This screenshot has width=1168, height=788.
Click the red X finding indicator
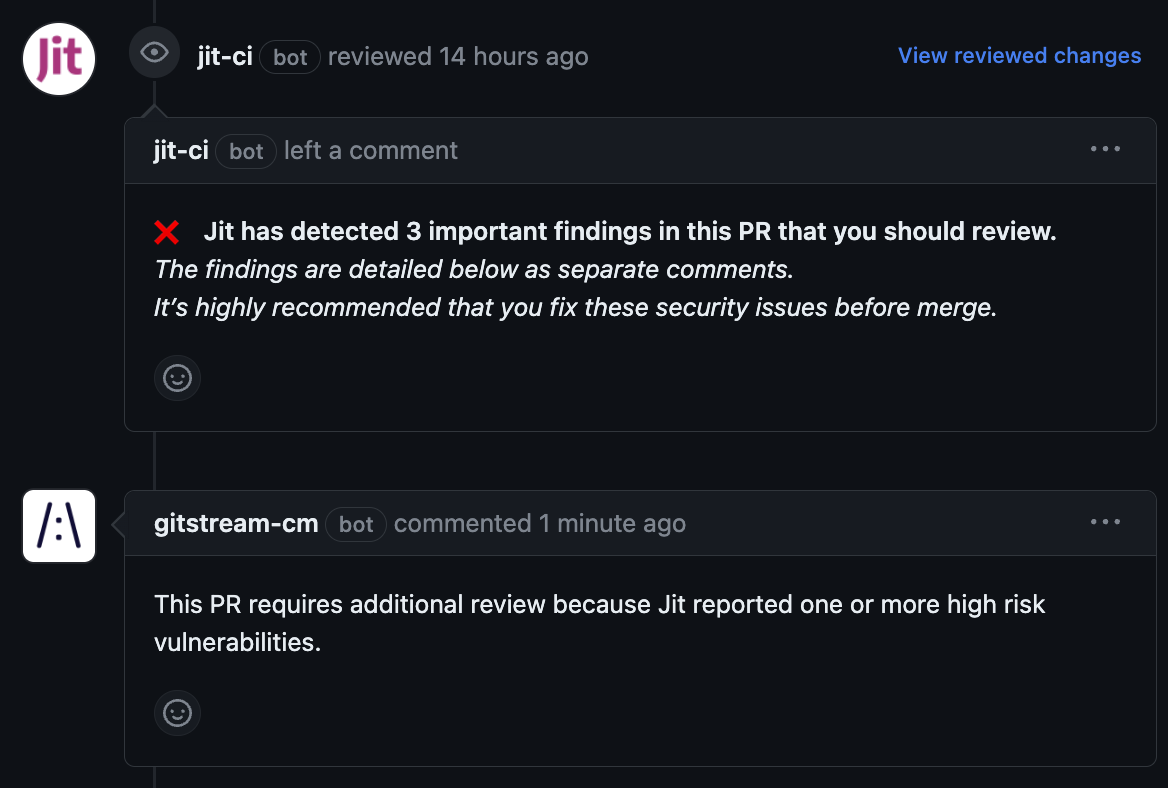(168, 231)
